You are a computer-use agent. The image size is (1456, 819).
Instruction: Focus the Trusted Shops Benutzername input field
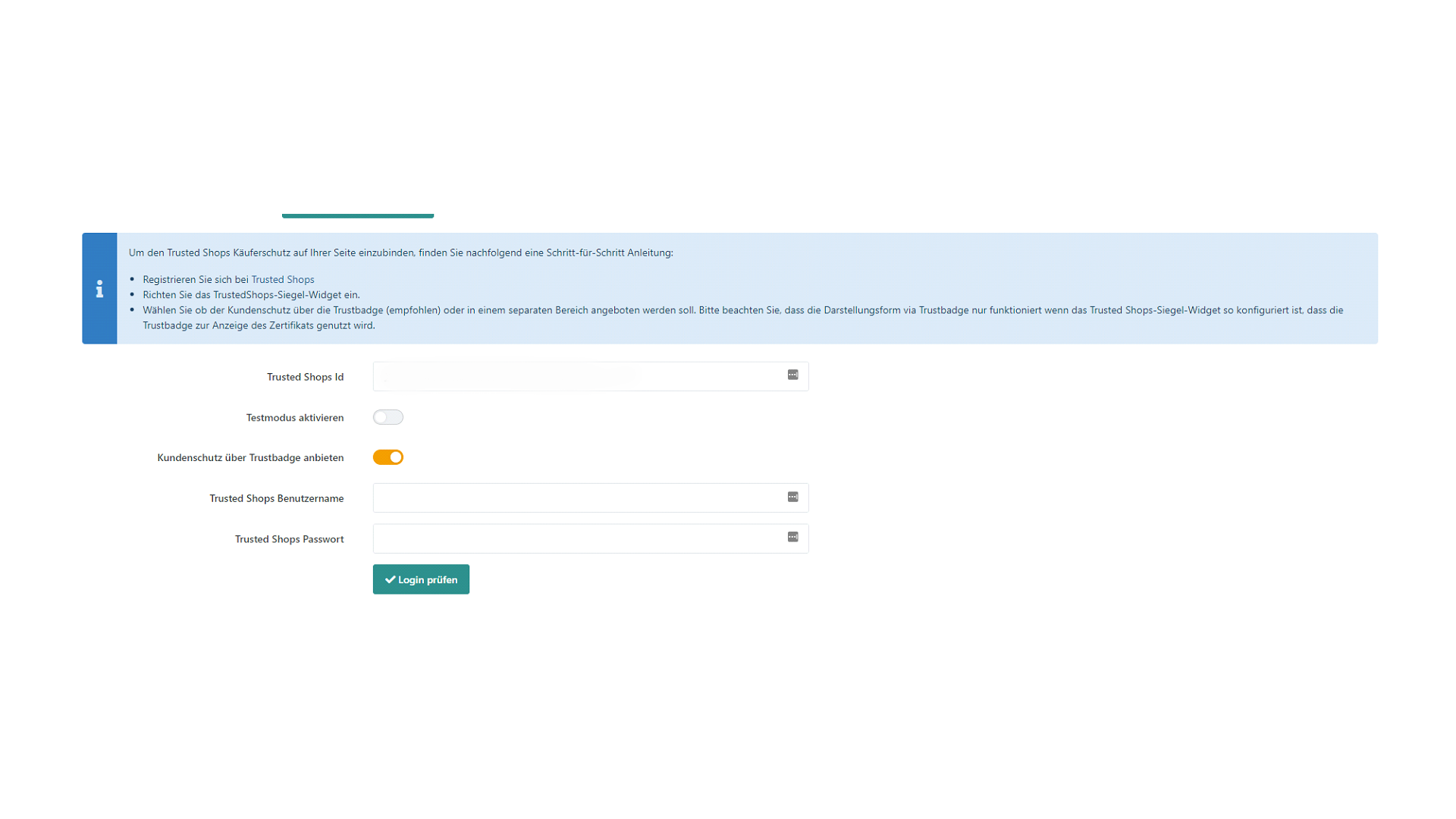(576, 498)
